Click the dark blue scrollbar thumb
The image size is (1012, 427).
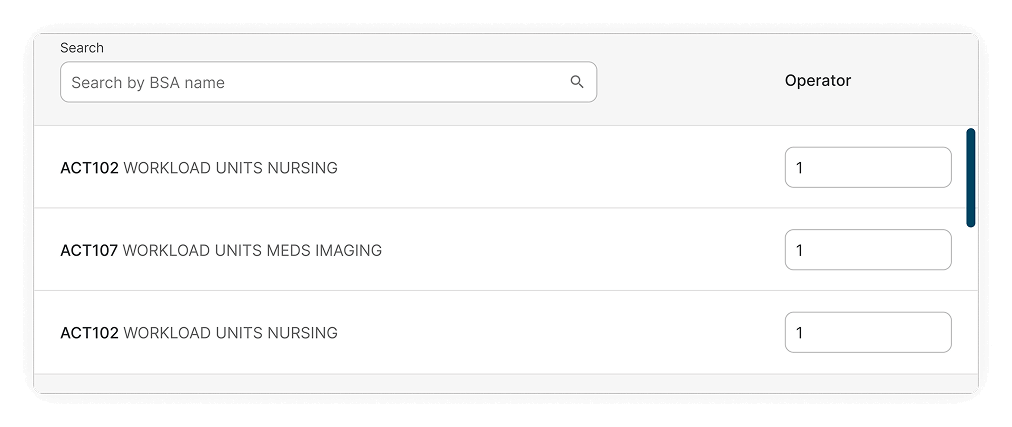(x=971, y=177)
